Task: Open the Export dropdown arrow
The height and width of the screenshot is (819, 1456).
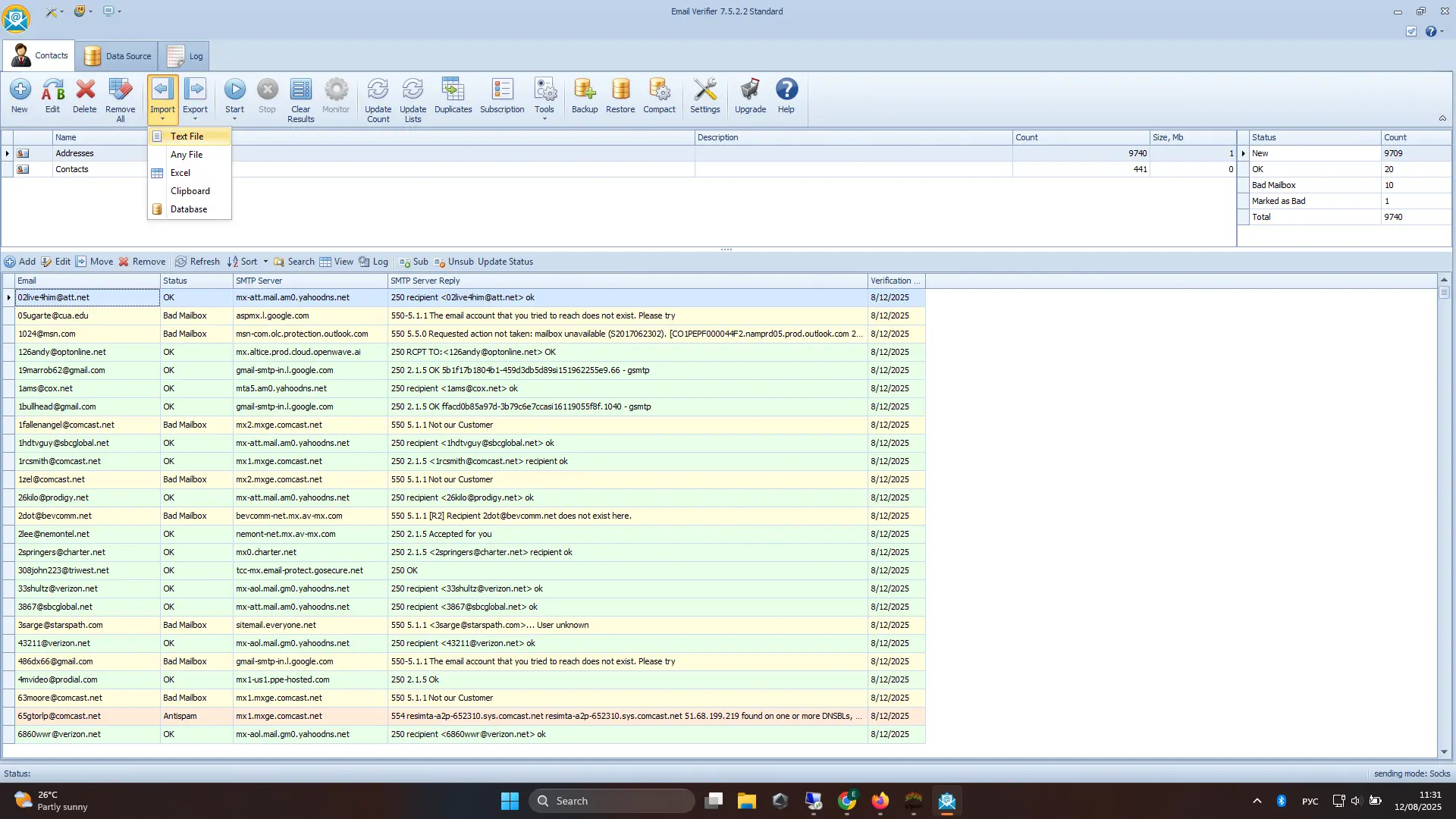Action: coord(195,119)
